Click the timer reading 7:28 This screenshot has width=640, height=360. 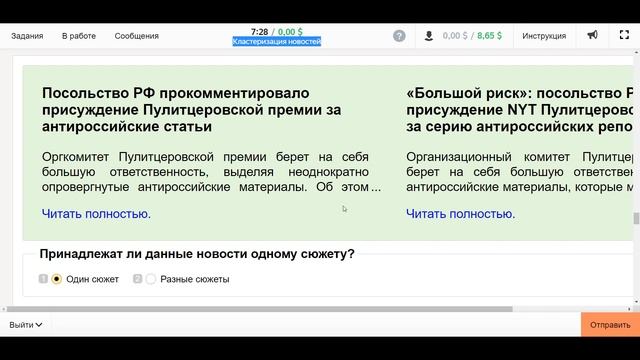pos(259,32)
